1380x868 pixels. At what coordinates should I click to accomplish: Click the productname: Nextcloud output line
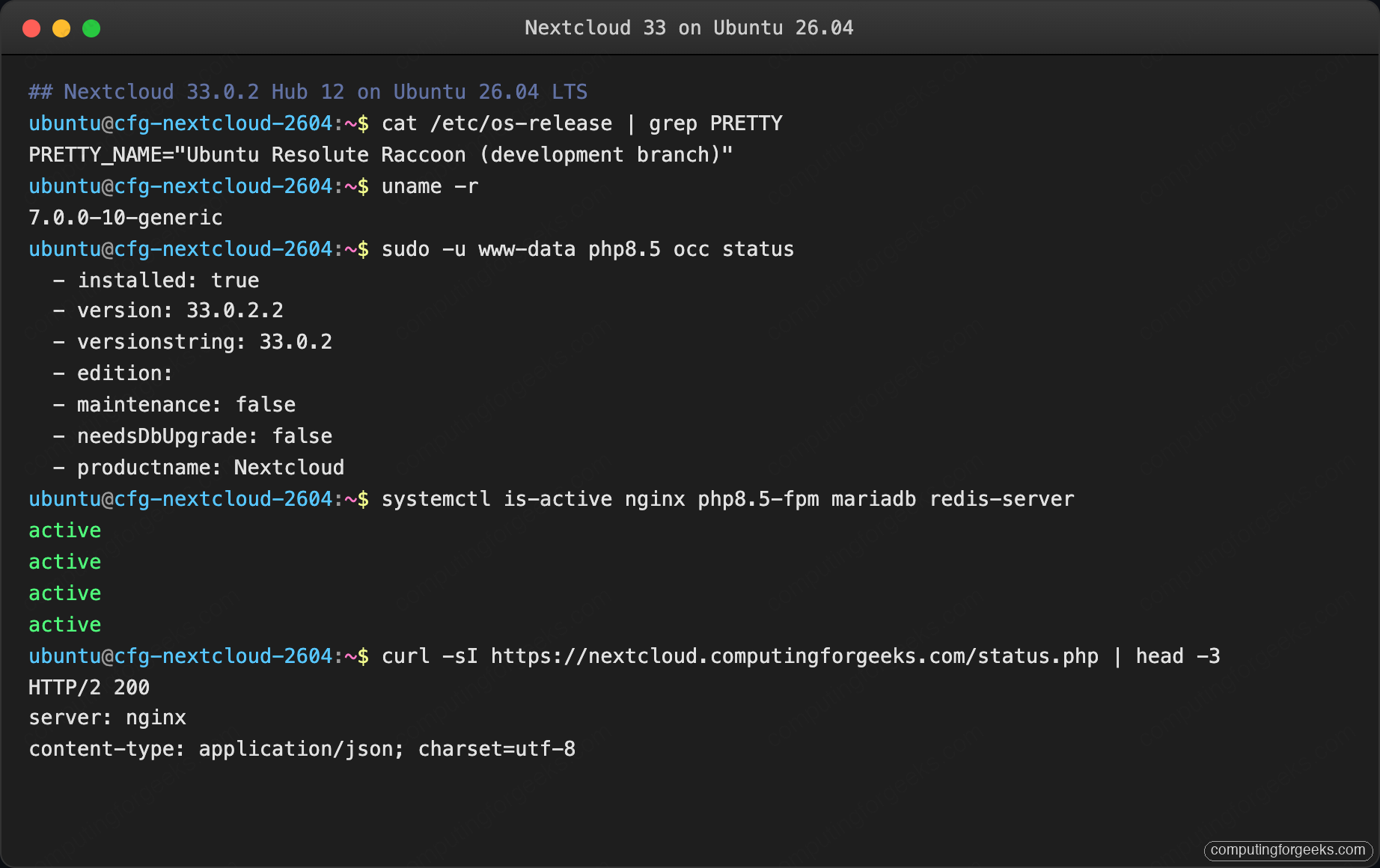198,468
